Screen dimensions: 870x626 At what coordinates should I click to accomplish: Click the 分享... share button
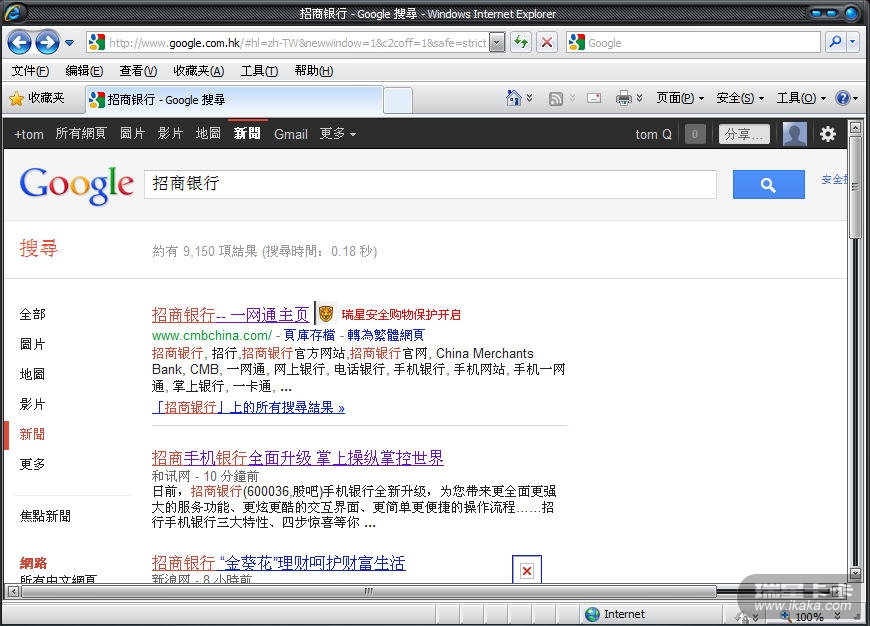click(744, 134)
